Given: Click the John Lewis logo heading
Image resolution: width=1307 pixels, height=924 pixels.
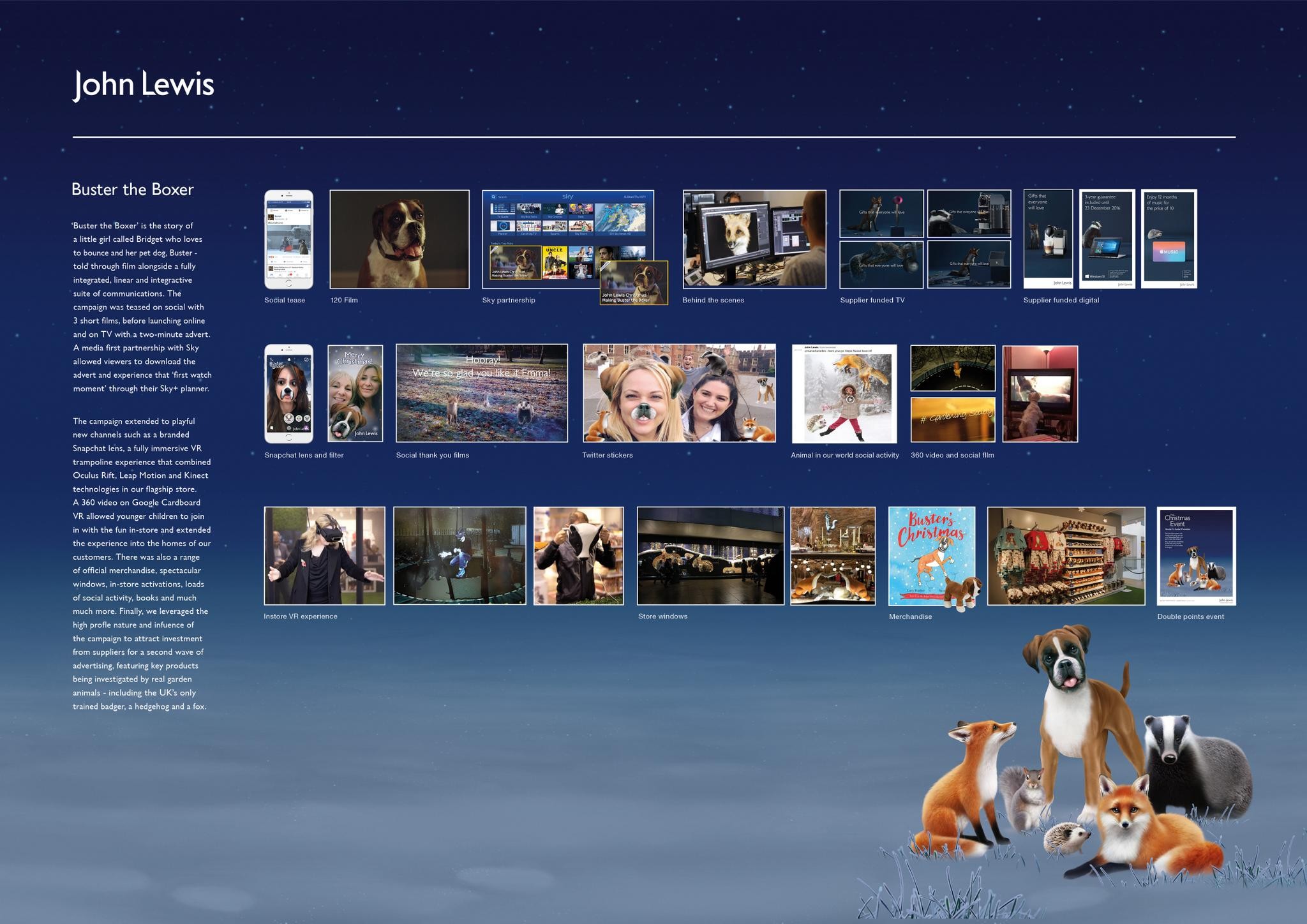Looking at the screenshot, I should [144, 85].
